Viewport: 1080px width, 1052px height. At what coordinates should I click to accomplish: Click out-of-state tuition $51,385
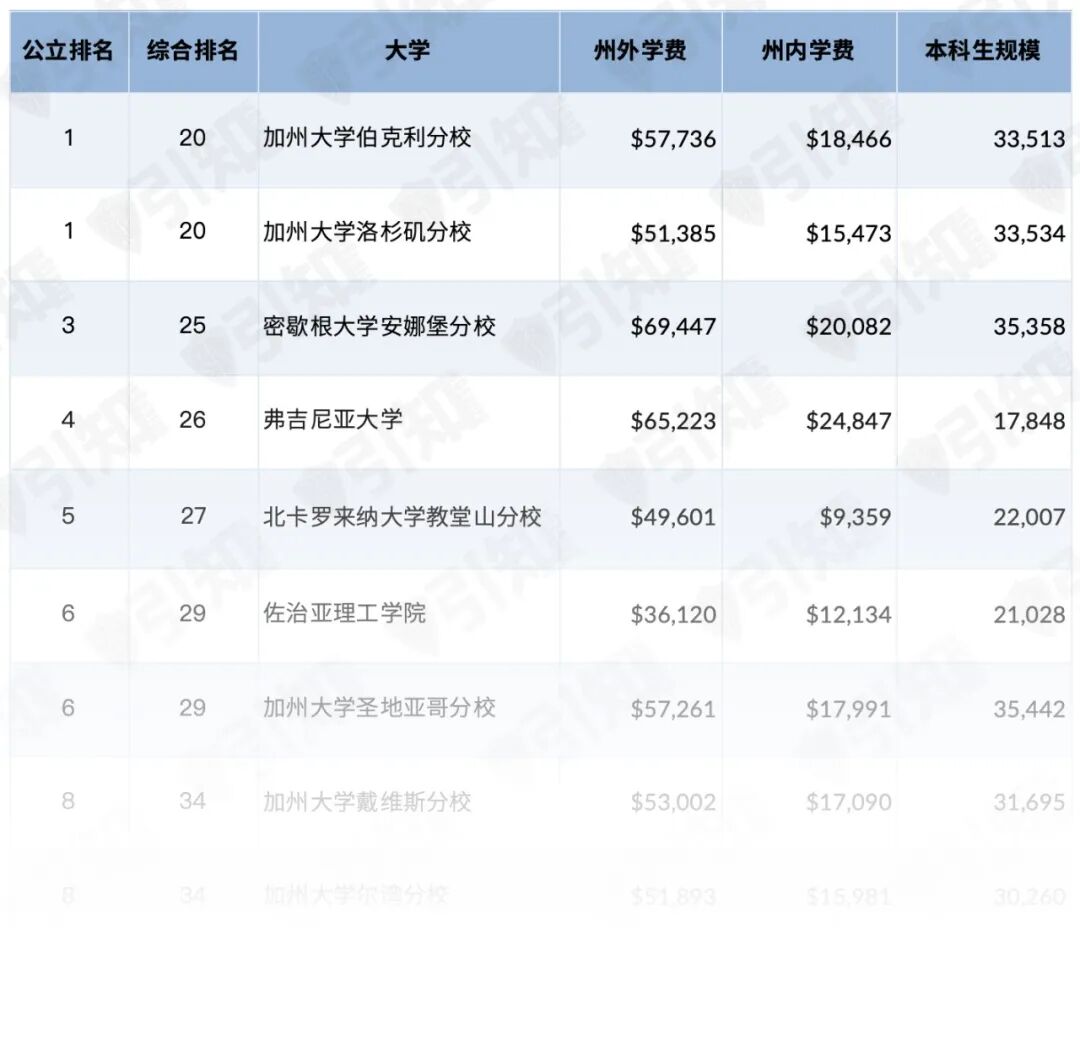pyautogui.click(x=673, y=234)
